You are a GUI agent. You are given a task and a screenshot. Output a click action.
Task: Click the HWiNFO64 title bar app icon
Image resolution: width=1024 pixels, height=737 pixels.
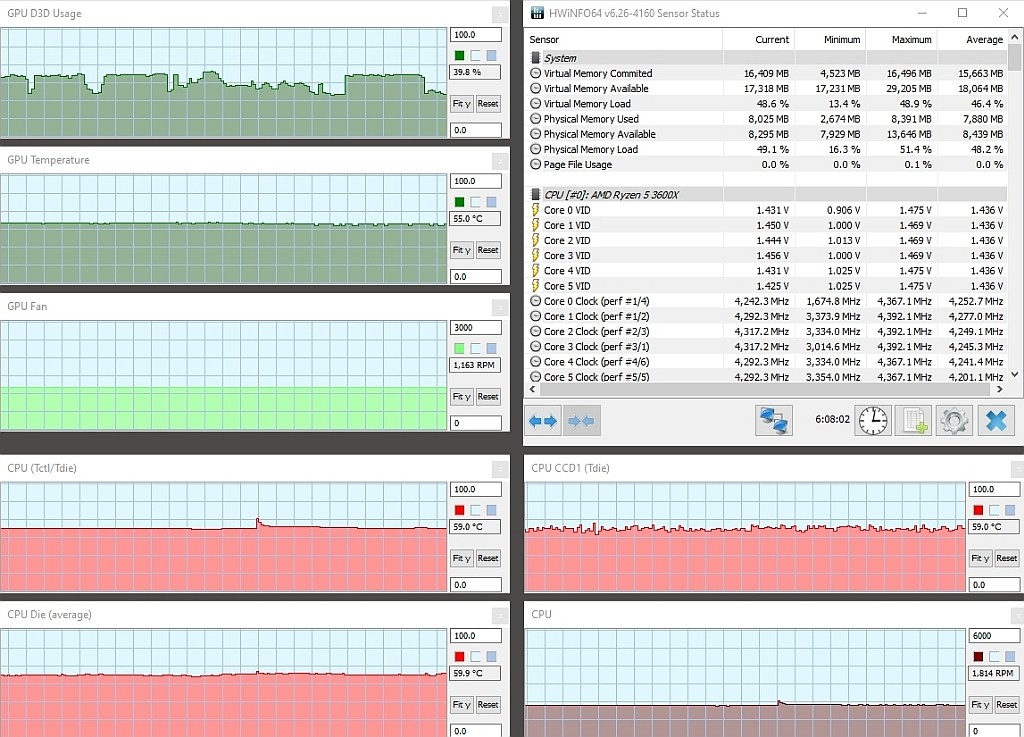coord(537,13)
